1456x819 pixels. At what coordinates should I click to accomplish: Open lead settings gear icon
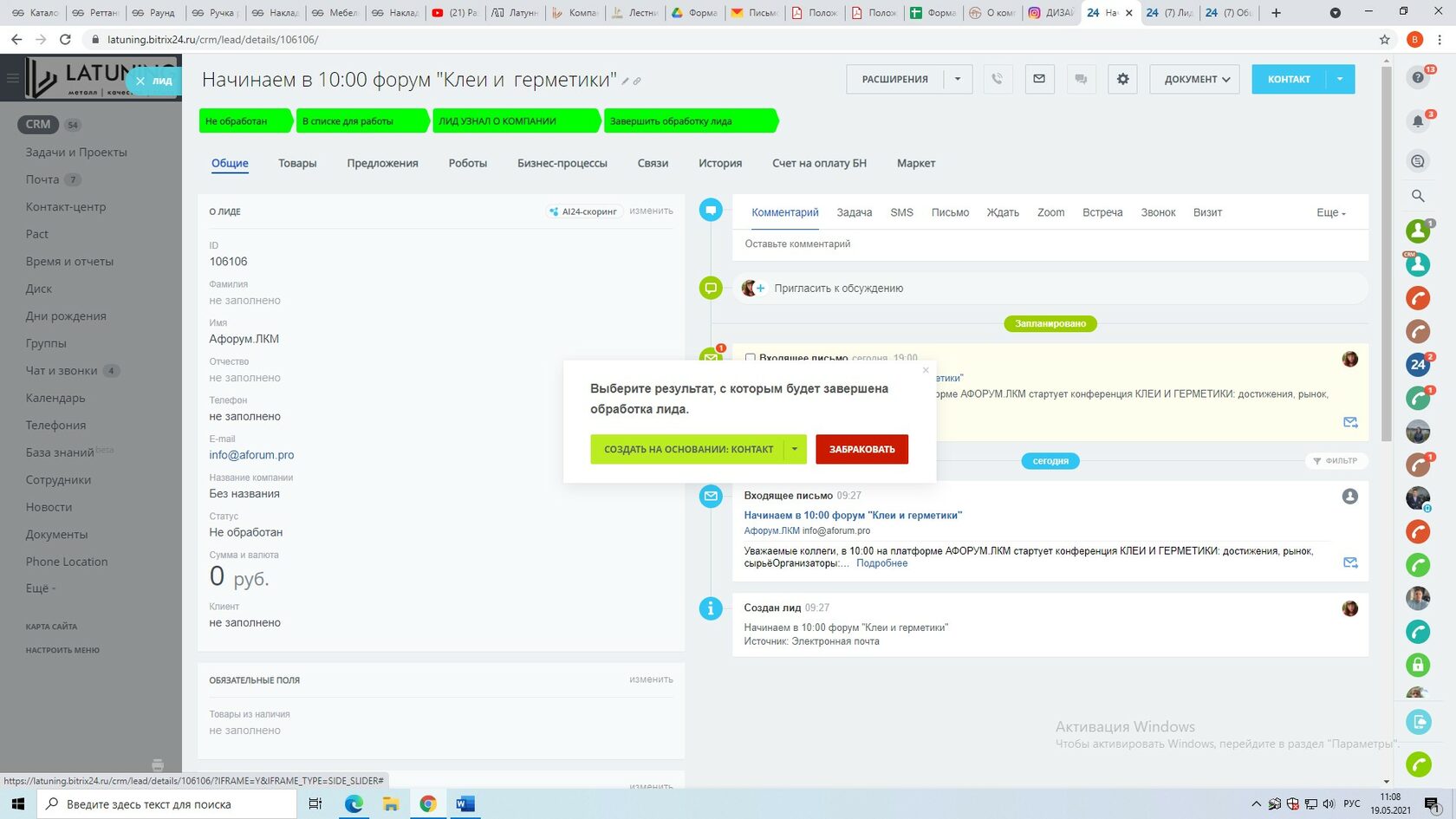tap(1122, 79)
